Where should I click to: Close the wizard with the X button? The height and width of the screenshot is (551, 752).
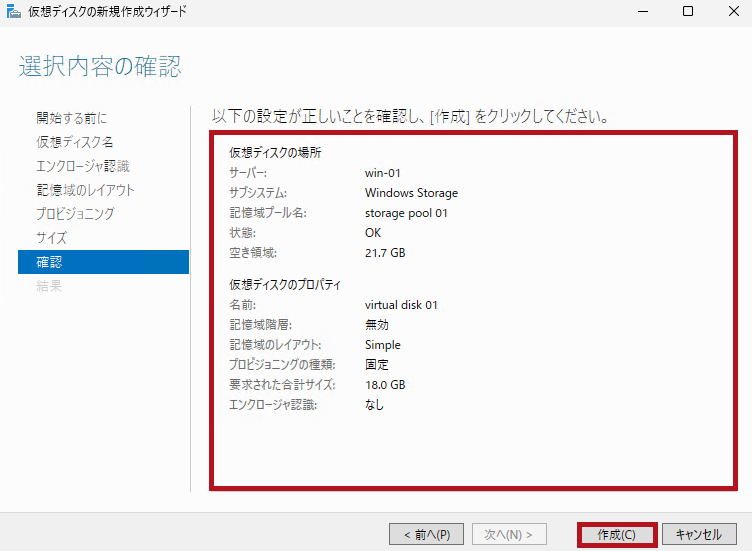click(733, 12)
